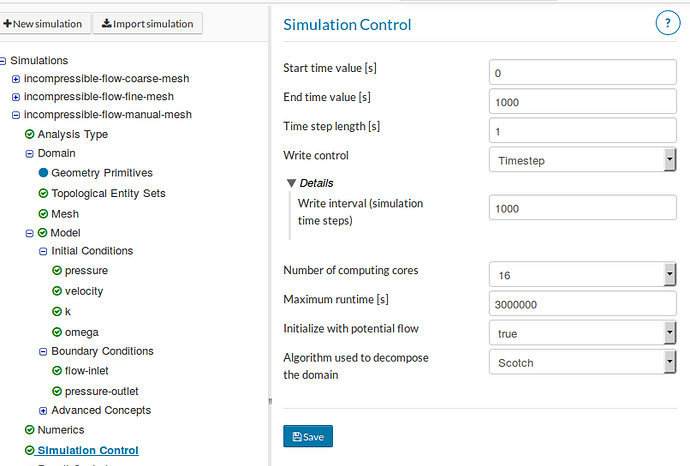Viewport: 690px width, 466px height.
Task: Open the help question mark icon
Action: (x=668, y=23)
